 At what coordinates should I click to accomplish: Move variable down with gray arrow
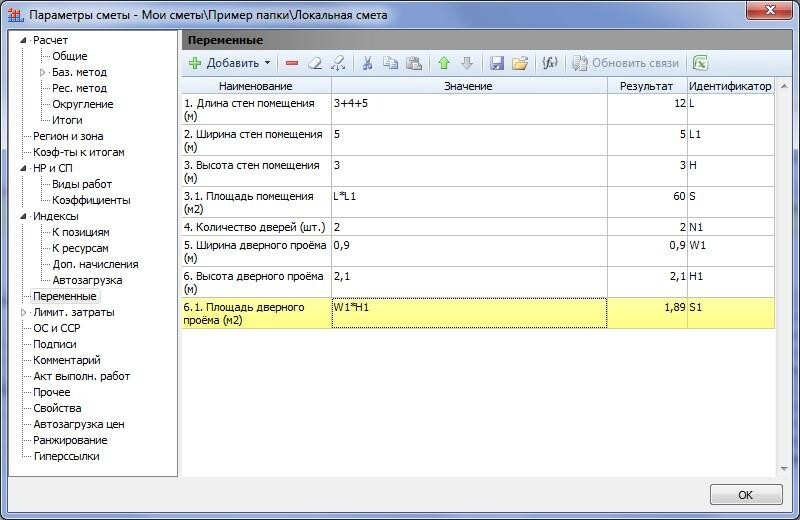(466, 63)
